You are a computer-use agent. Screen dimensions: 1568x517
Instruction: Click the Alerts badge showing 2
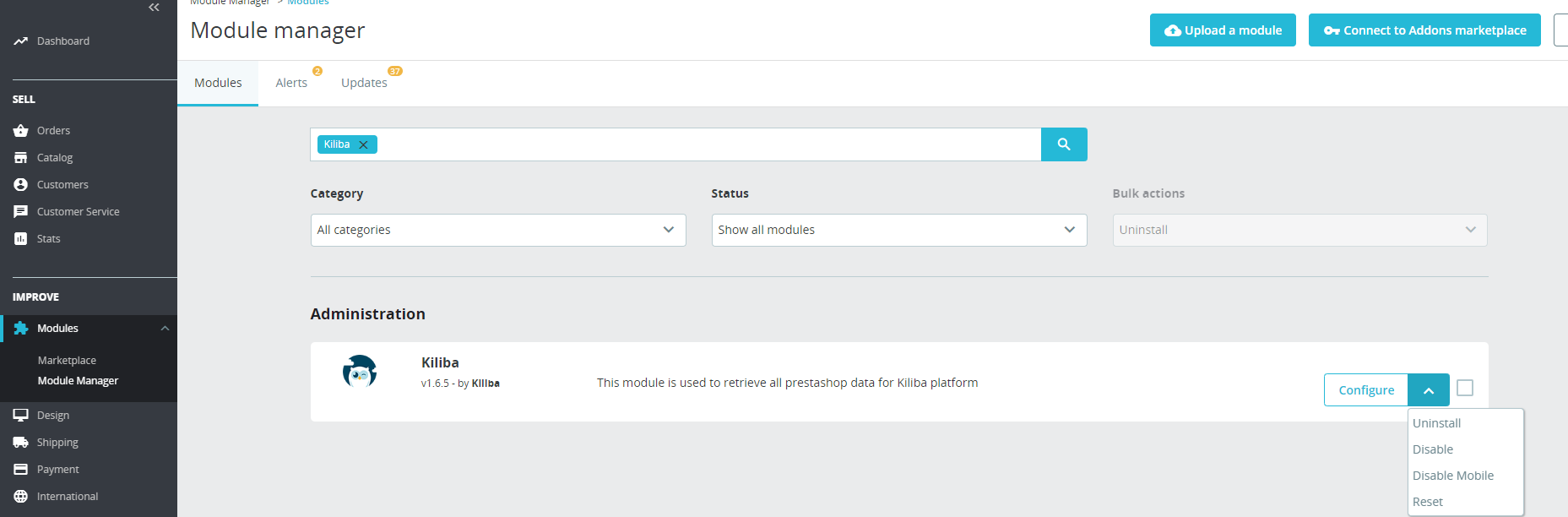[x=317, y=71]
